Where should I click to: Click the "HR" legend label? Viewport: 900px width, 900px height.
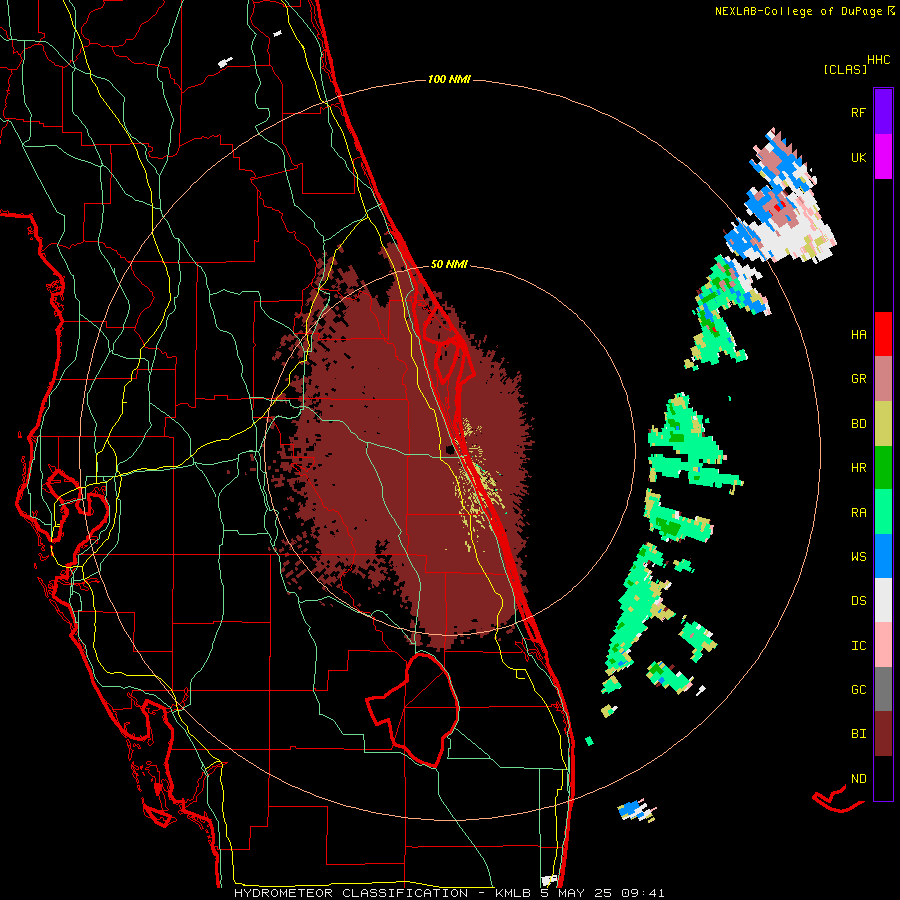(858, 468)
